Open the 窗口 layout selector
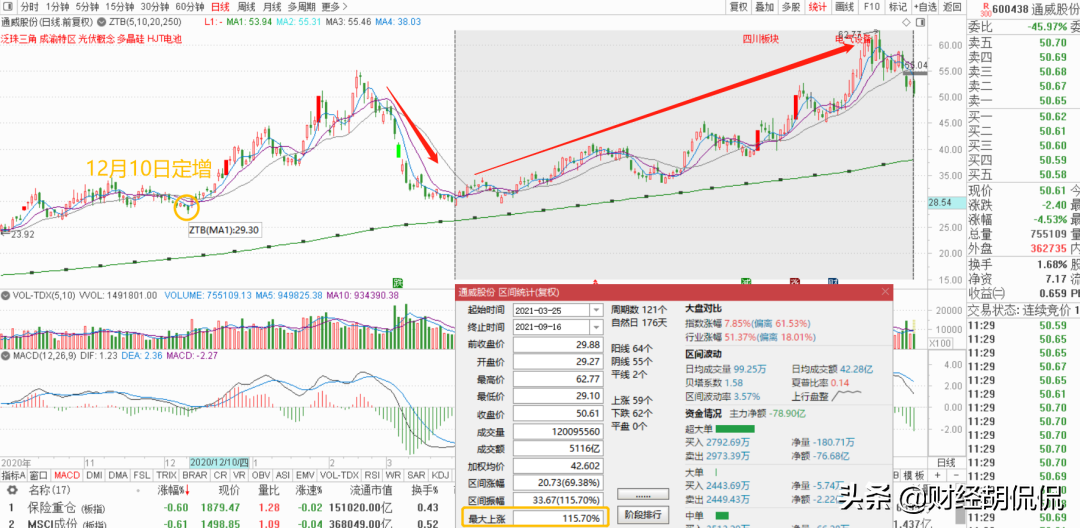Image resolution: width=1080 pixels, height=528 pixels. point(40,475)
